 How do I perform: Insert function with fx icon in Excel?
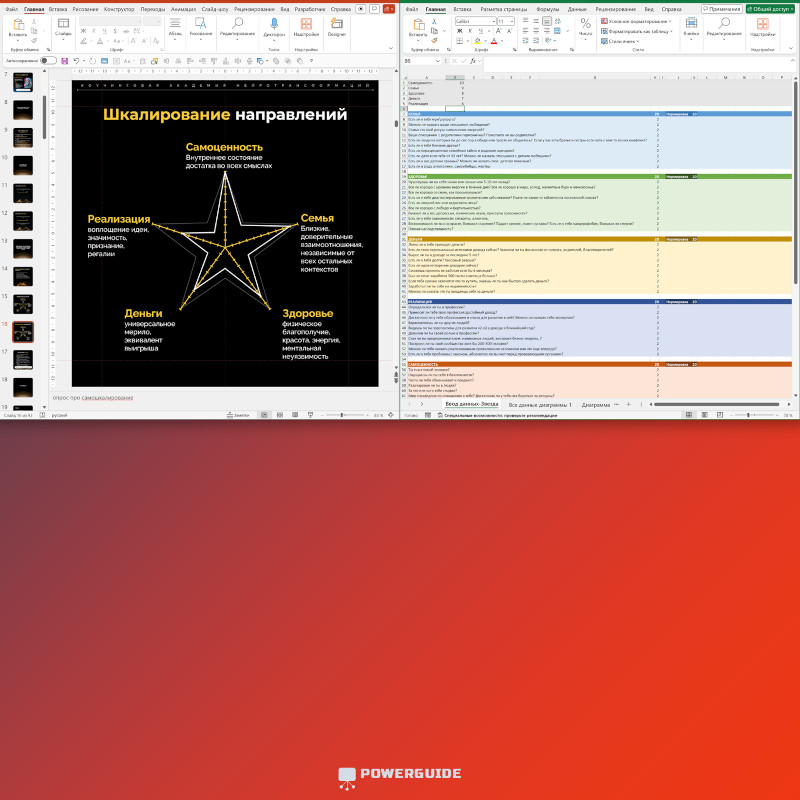pyautogui.click(x=473, y=61)
